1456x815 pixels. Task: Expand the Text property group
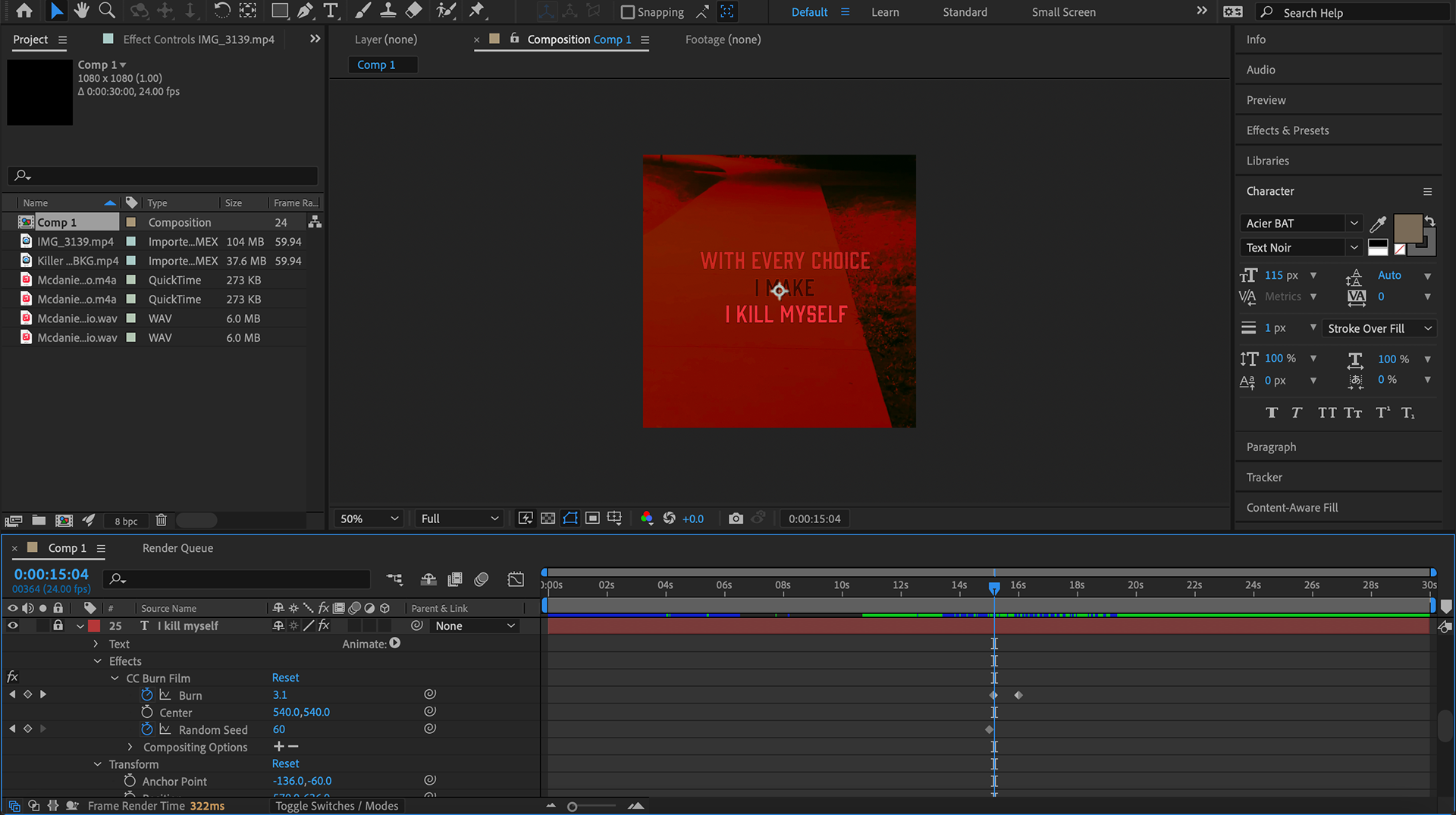(x=96, y=644)
